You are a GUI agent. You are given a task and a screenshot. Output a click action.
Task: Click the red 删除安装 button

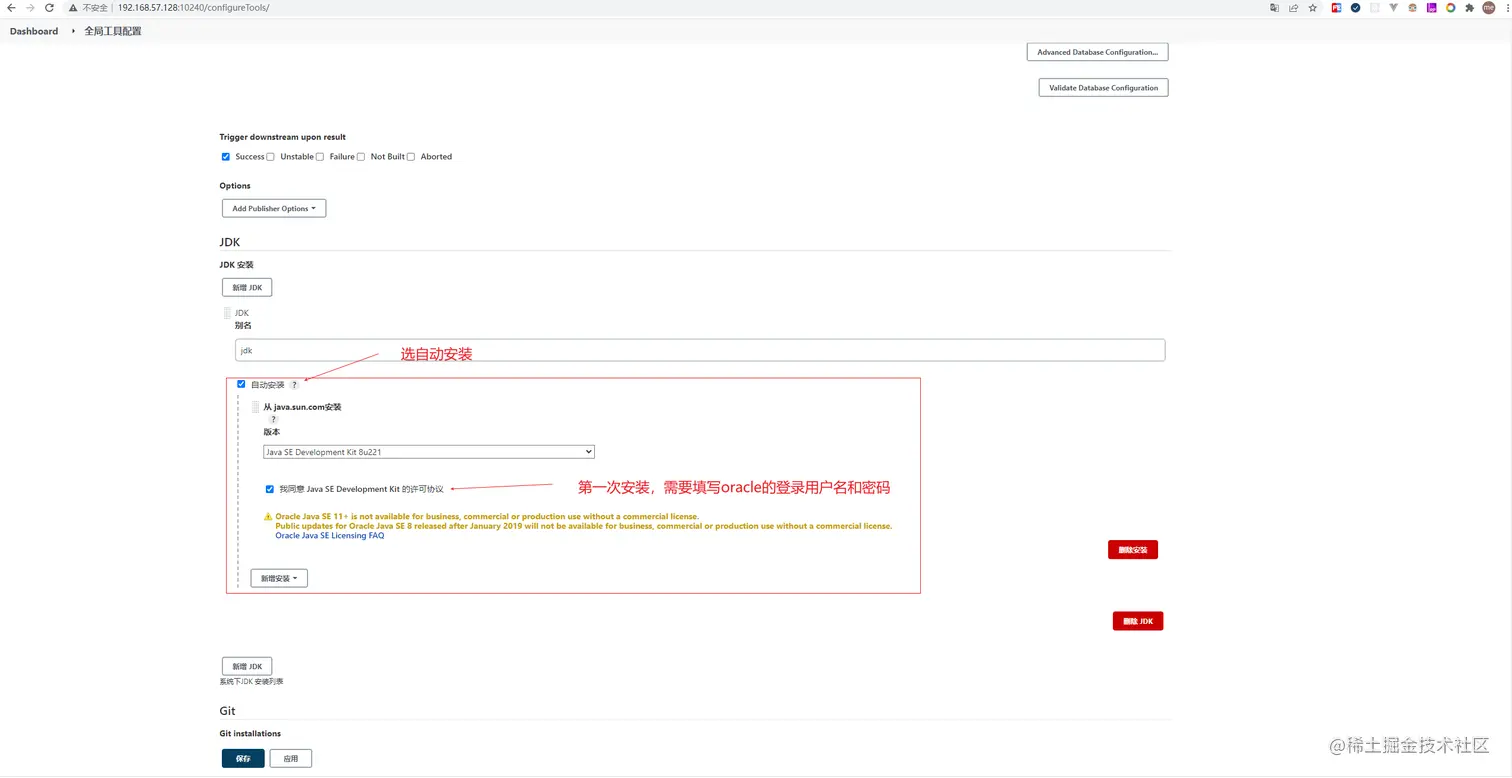pyautogui.click(x=1133, y=550)
